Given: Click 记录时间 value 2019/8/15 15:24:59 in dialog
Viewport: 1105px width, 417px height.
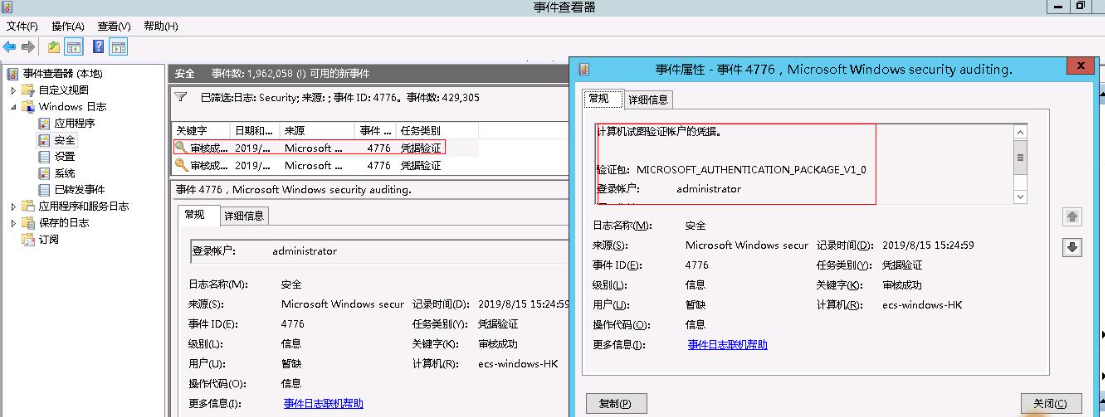Looking at the screenshot, I should tap(928, 245).
